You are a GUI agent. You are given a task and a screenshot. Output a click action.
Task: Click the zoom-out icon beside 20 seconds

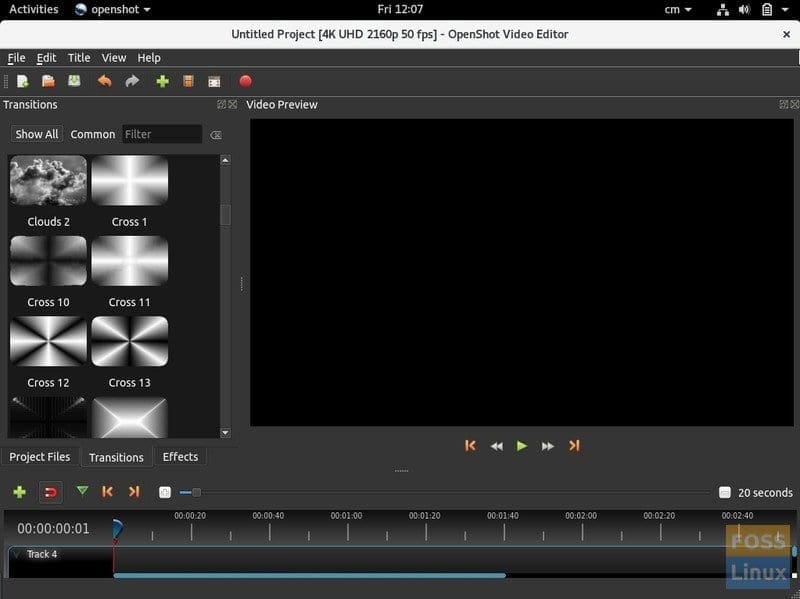click(724, 492)
